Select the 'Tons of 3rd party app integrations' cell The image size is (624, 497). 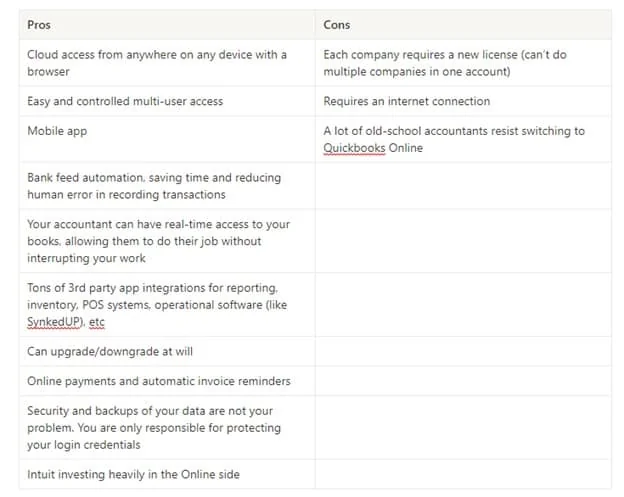click(167, 305)
